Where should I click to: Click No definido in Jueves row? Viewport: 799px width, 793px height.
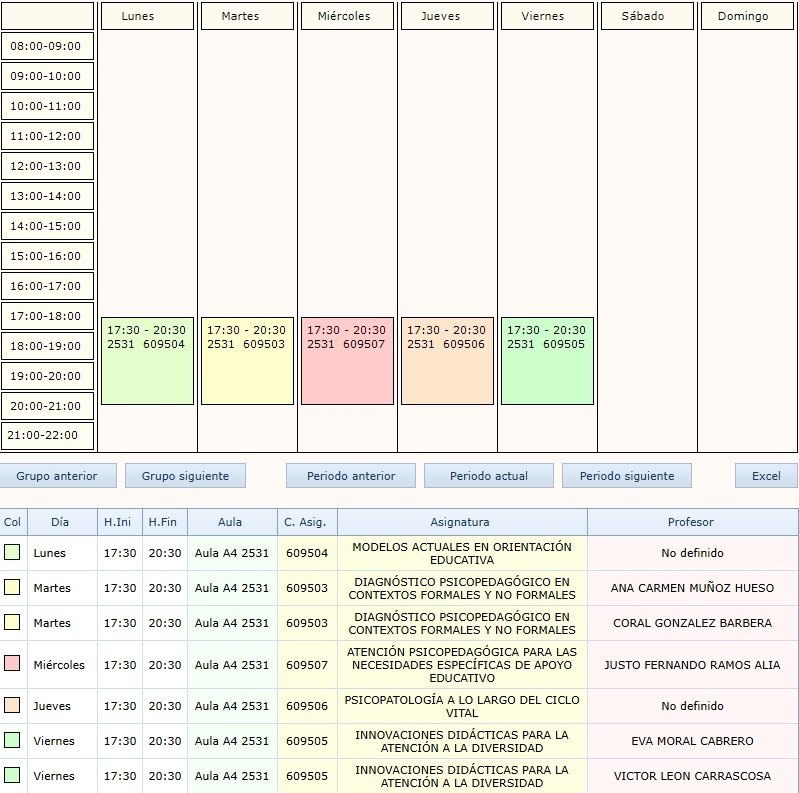[x=693, y=706]
